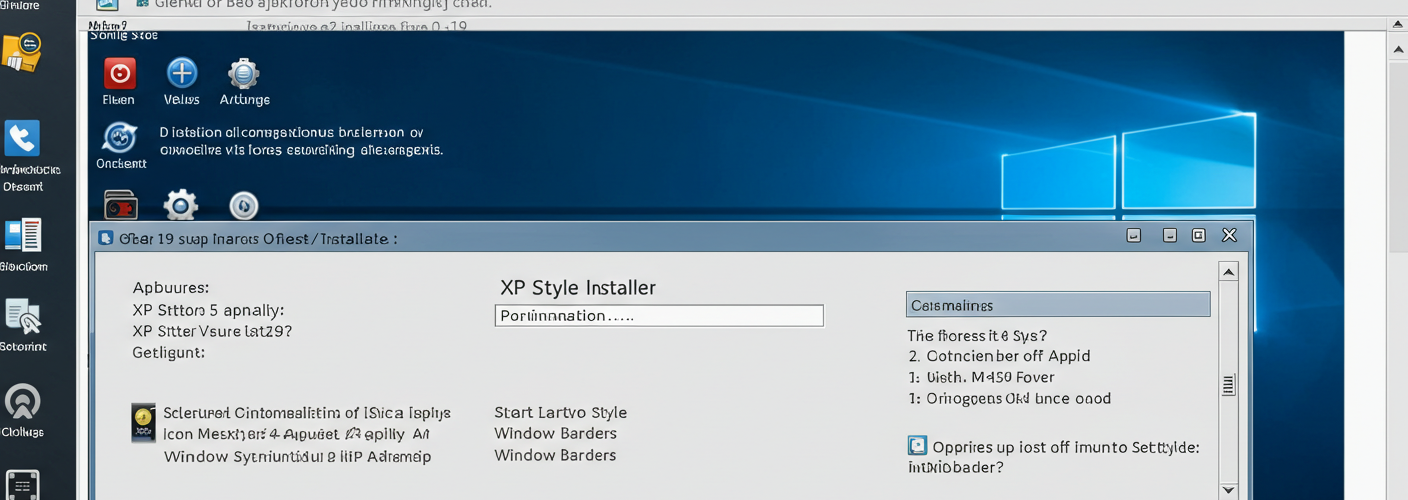
Task: Click the dialog scrollbar down arrow
Action: (1229, 490)
